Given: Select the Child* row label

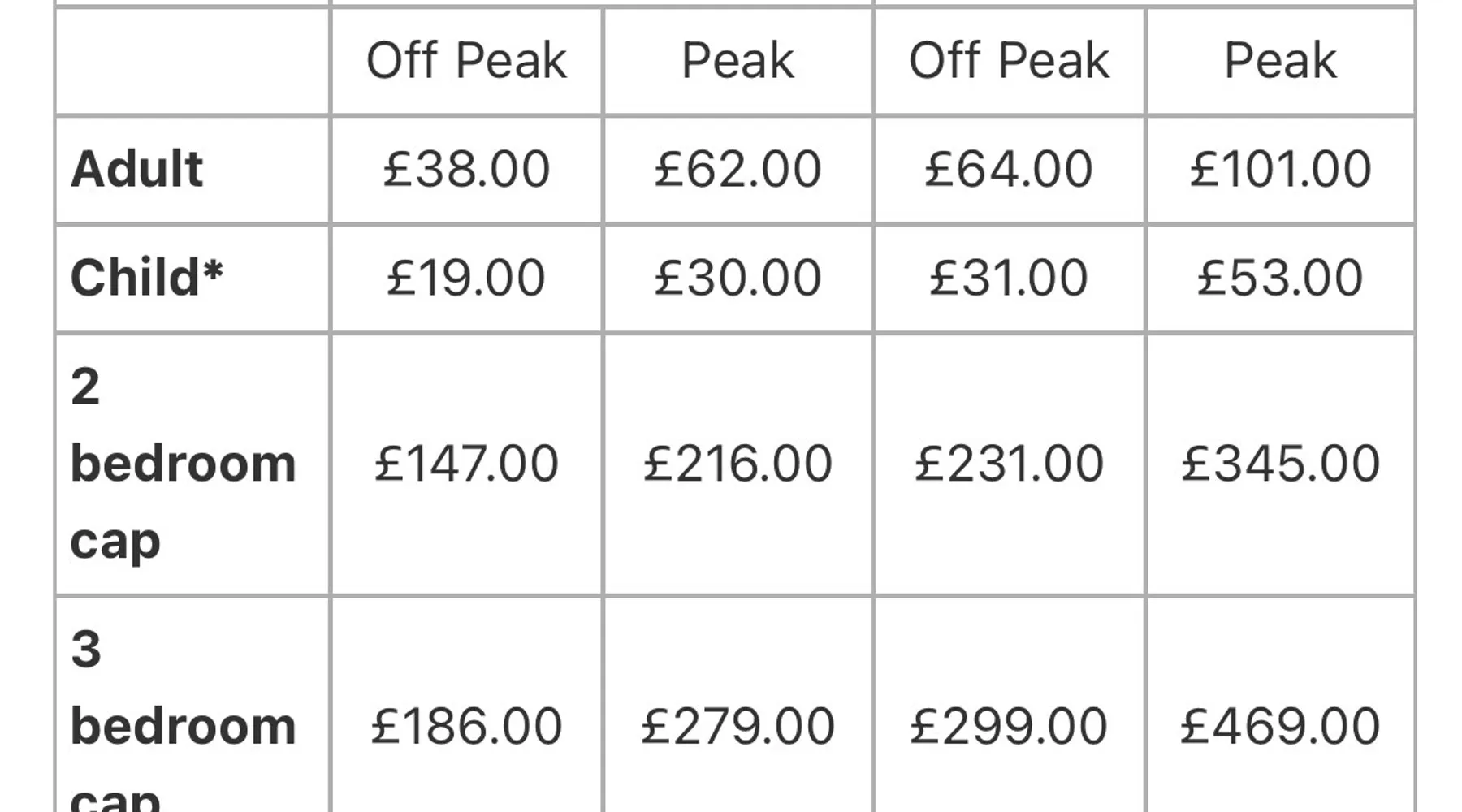Looking at the screenshot, I should click(146, 278).
